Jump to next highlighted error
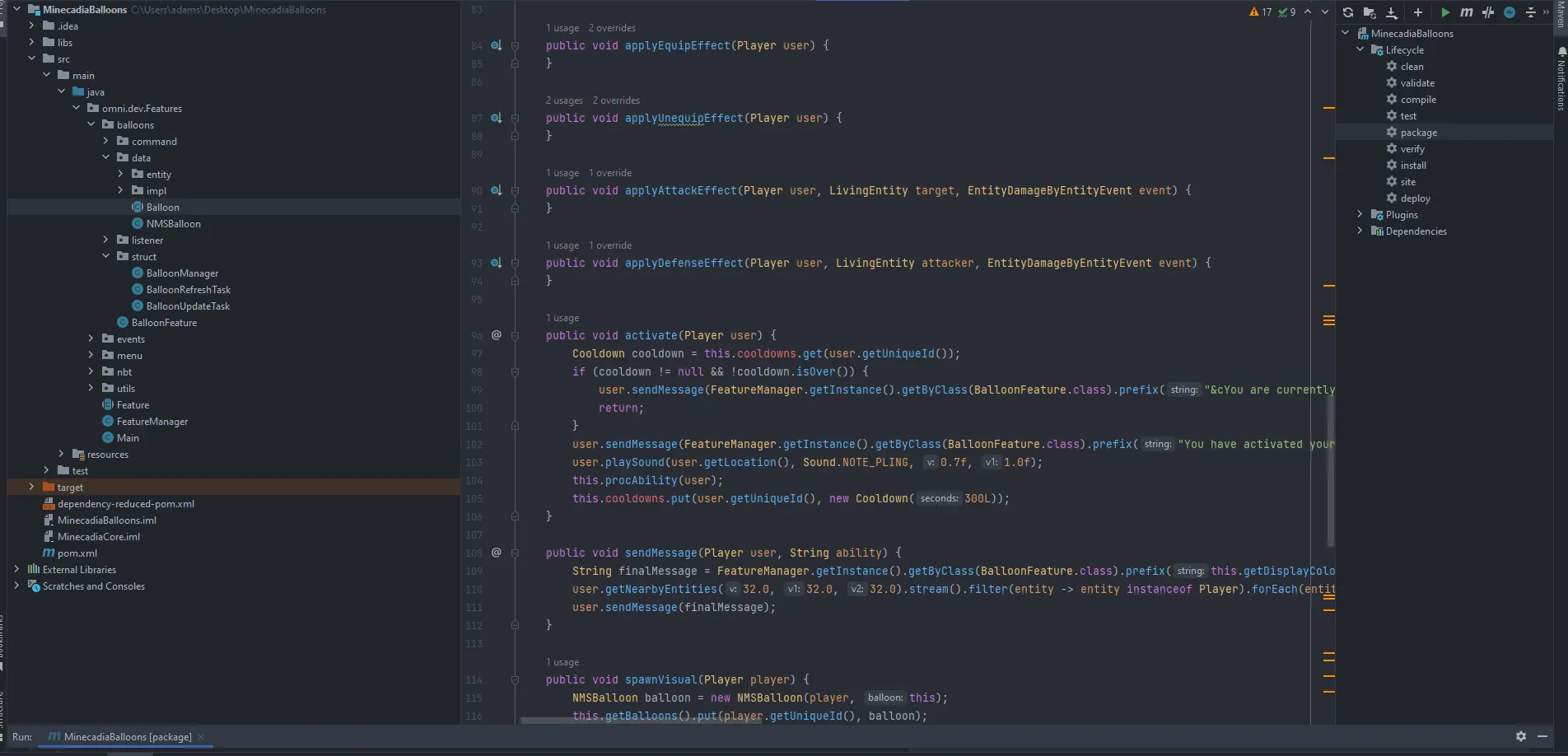 click(x=1325, y=12)
